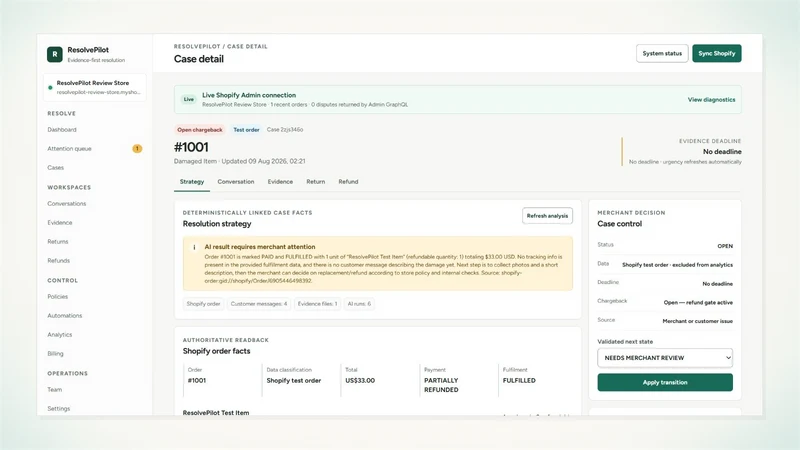
Task: Switch to the Strategy tab
Action: click(x=192, y=182)
